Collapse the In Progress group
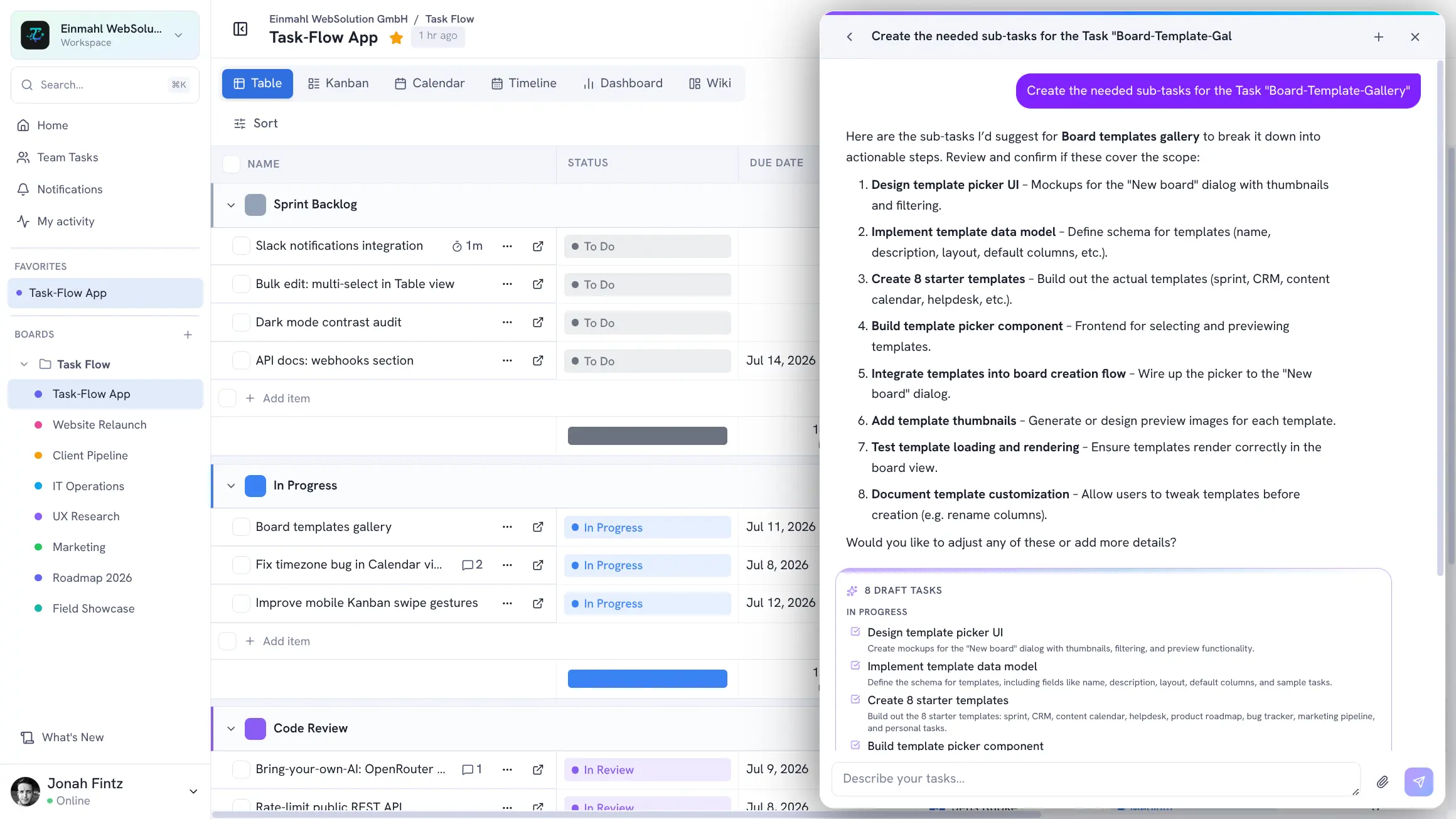1456x819 pixels. [x=231, y=486]
